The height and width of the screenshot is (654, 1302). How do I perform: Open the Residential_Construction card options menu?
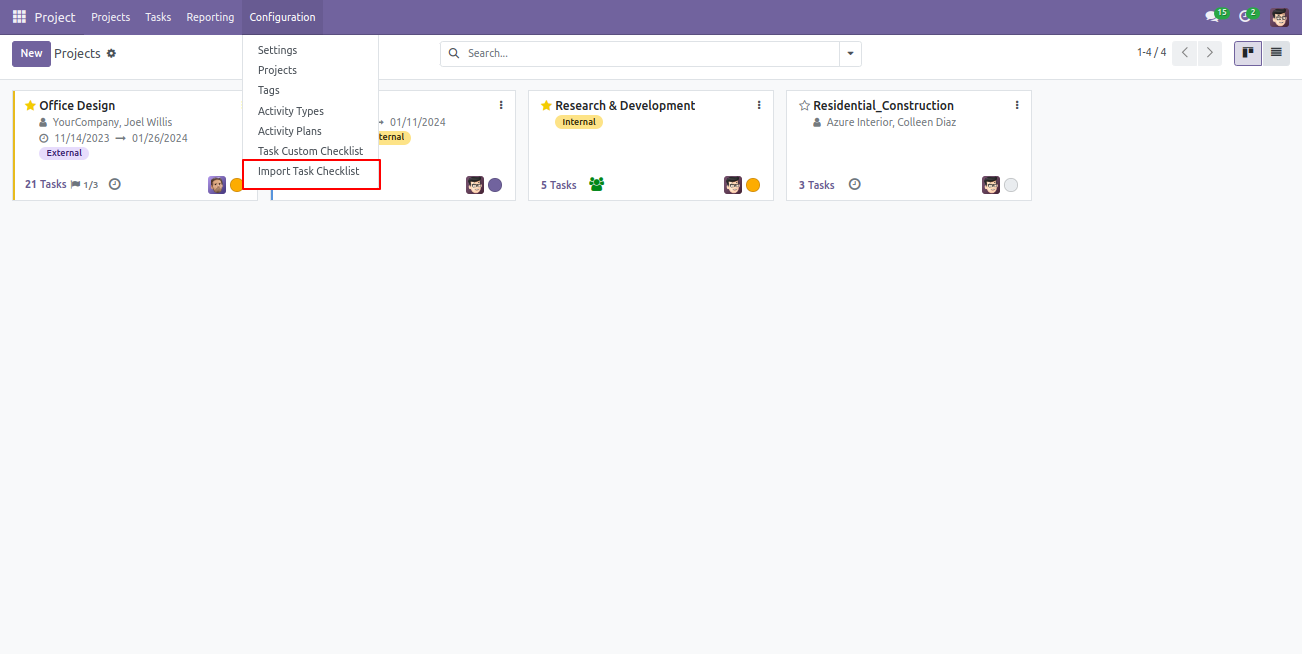click(1017, 105)
